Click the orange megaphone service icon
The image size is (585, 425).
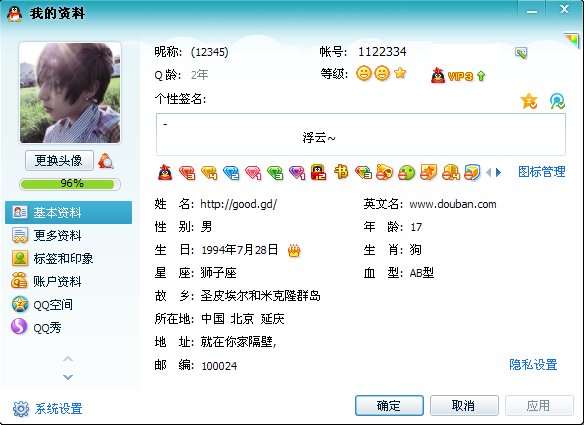385,172
